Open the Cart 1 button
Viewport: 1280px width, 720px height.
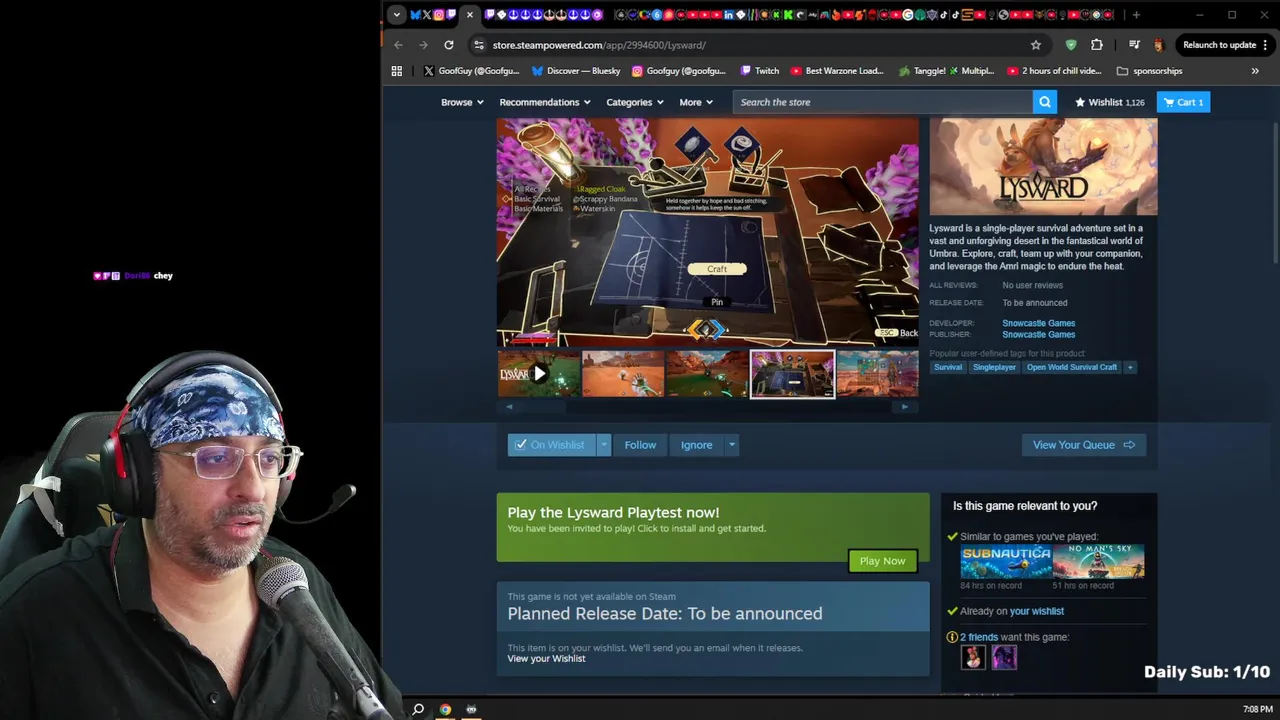pyautogui.click(x=1183, y=102)
